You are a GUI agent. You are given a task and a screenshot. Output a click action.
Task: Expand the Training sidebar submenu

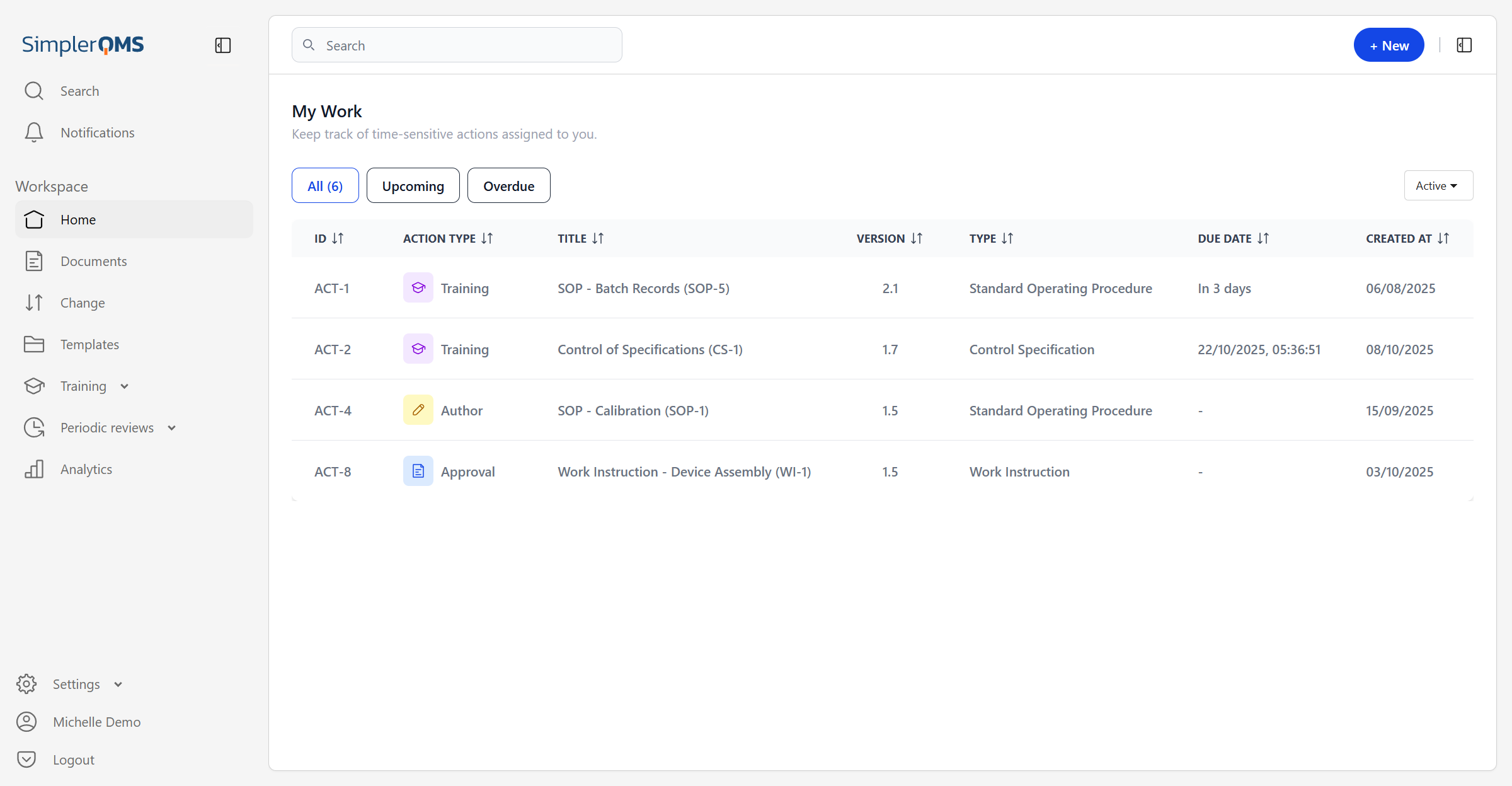[x=124, y=386]
